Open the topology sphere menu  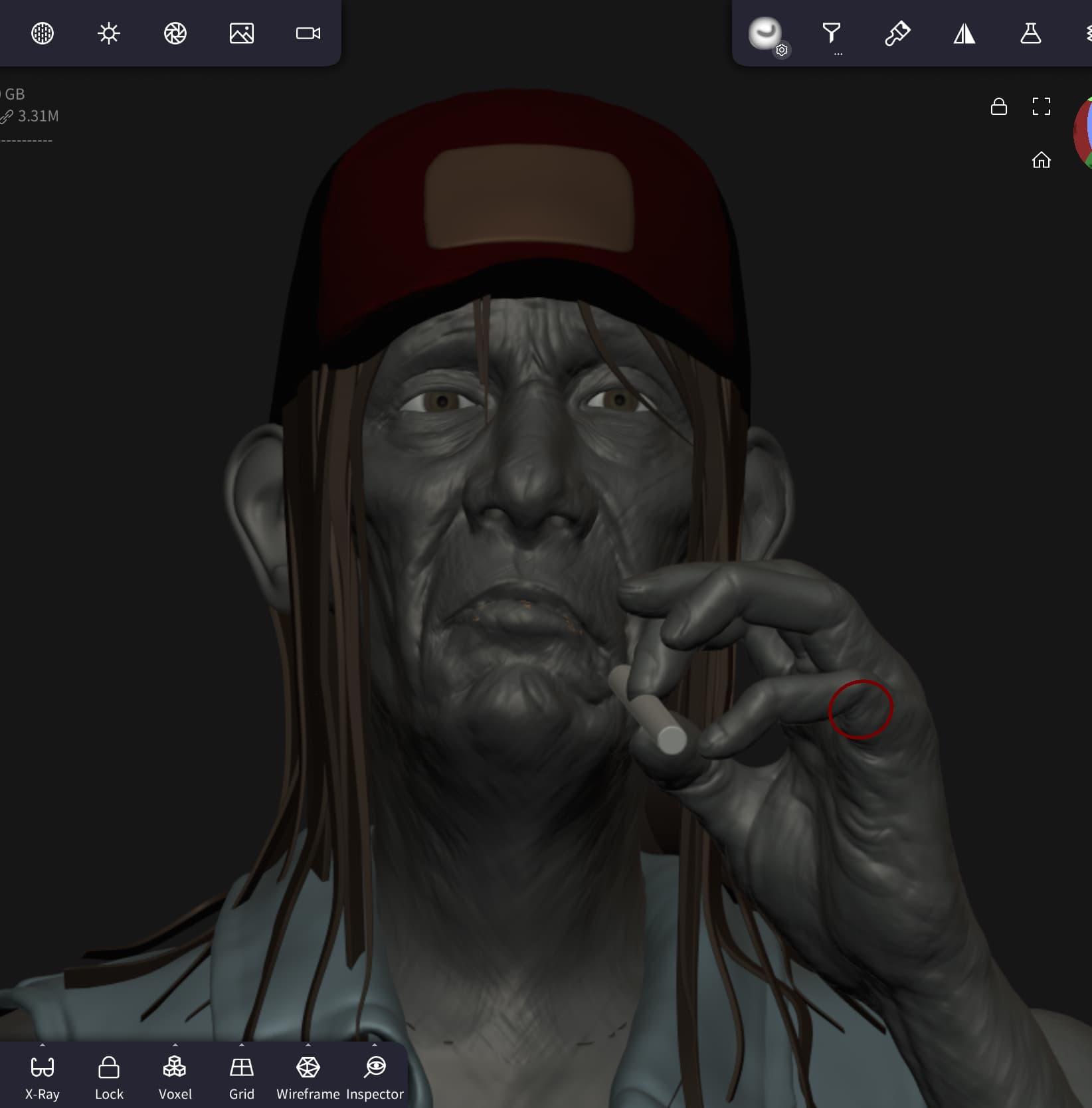(43, 33)
